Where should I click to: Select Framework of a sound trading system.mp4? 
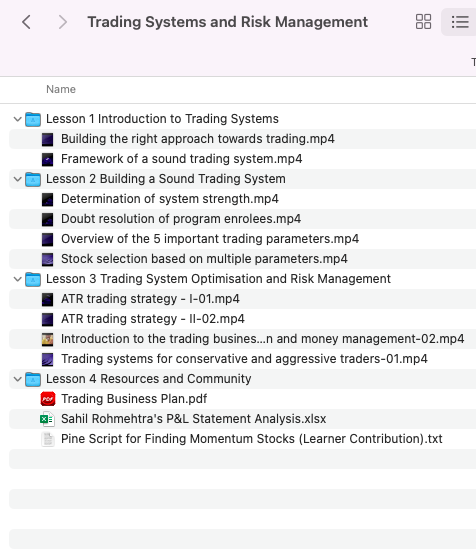tap(242, 159)
